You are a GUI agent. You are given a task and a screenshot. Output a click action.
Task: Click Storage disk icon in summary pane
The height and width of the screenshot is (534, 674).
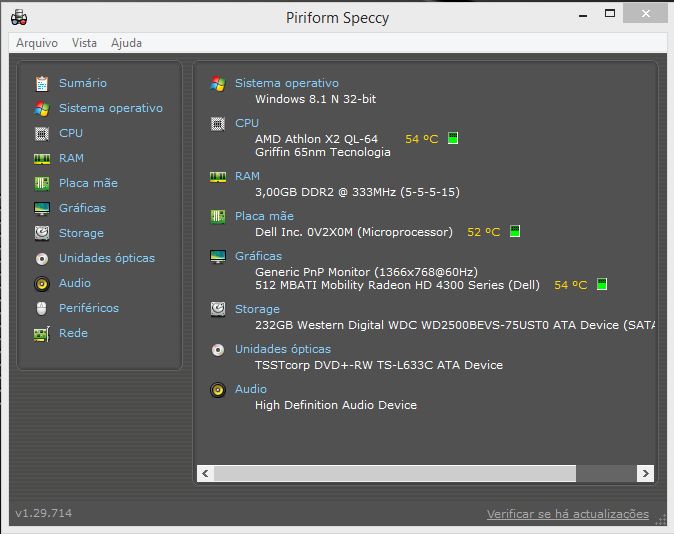tap(218, 310)
